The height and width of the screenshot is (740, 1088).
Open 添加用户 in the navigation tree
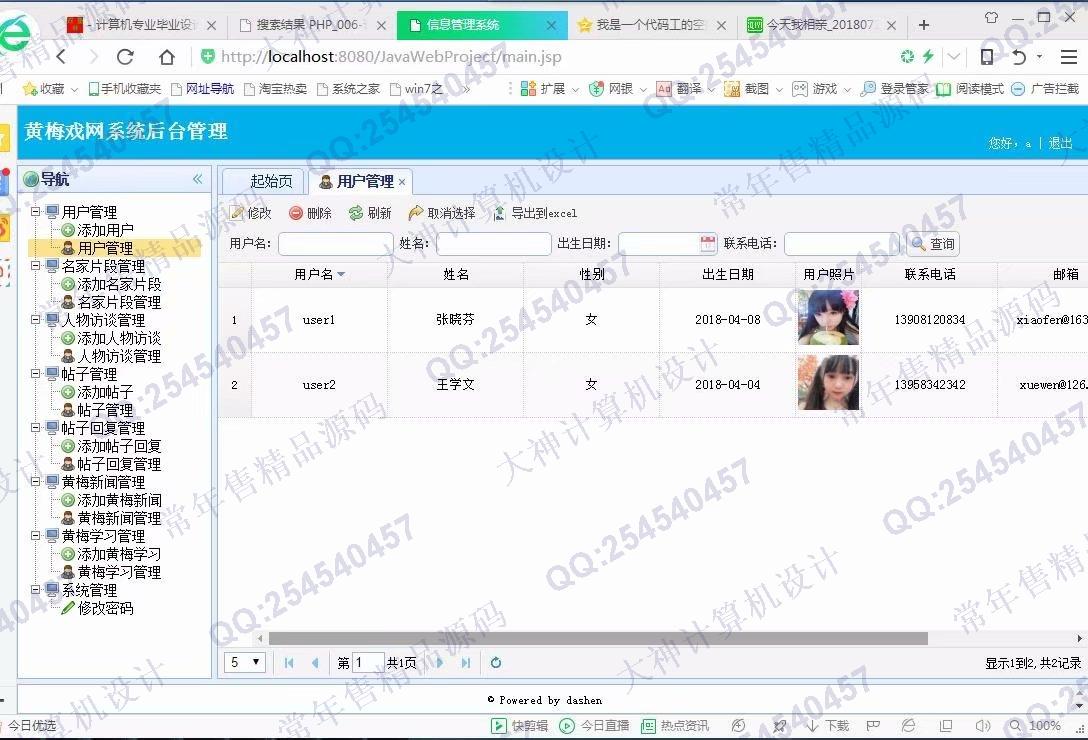[x=105, y=230]
